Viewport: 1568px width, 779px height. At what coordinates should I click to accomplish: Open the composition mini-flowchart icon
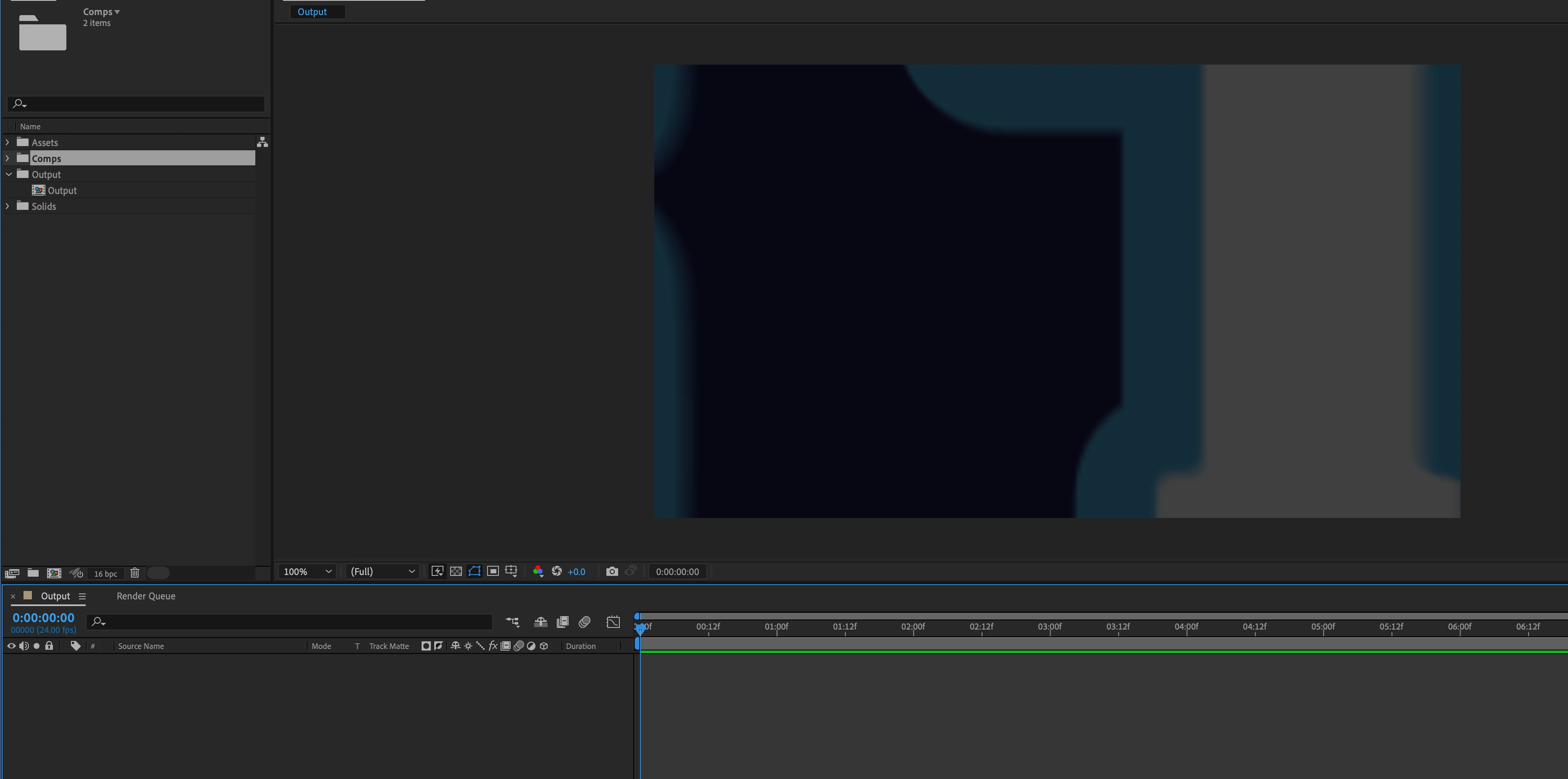coord(513,622)
